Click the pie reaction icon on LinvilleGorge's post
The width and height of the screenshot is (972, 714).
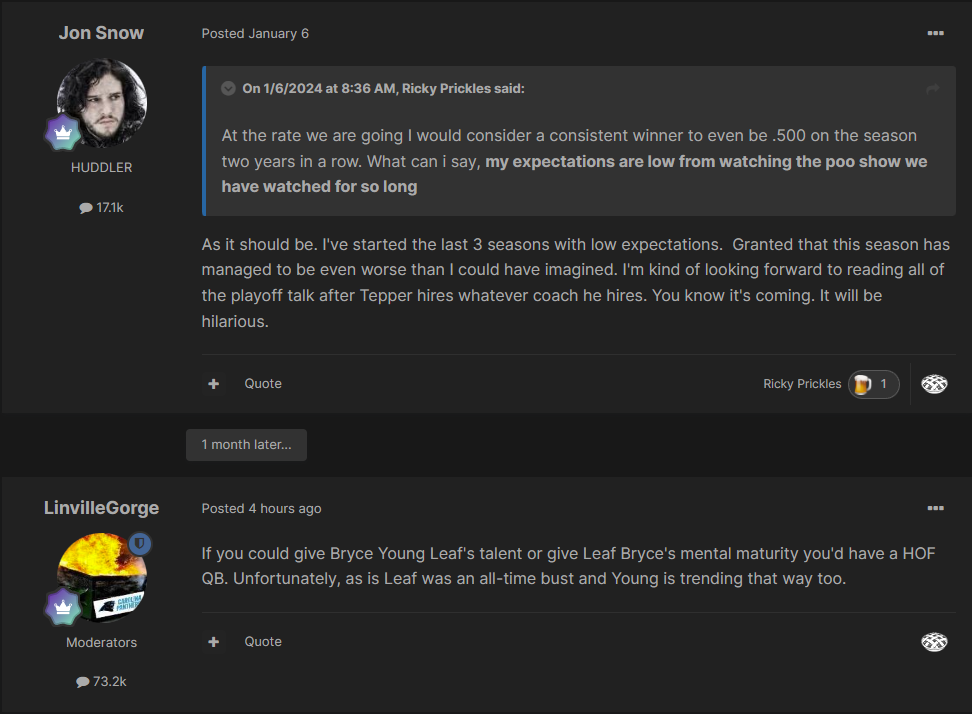tap(934, 642)
